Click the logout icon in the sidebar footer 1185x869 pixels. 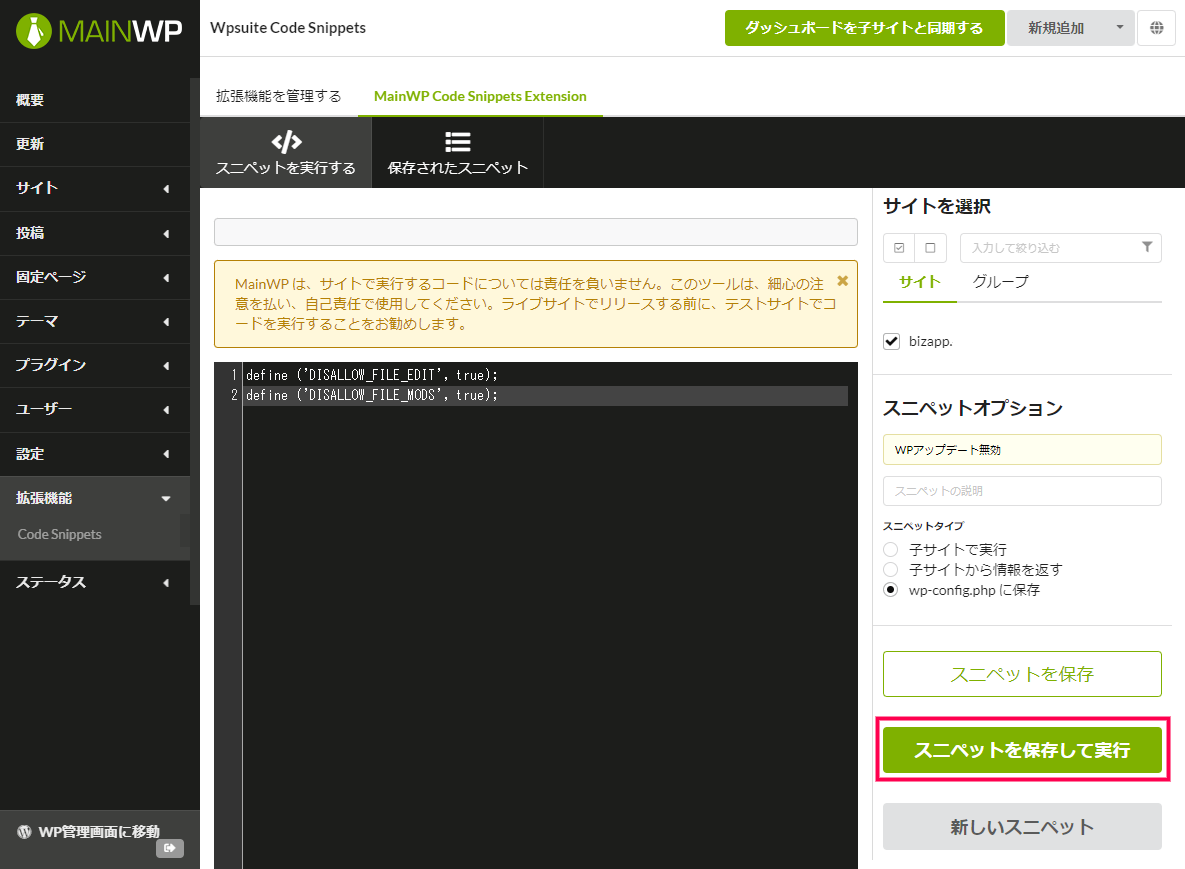point(170,849)
